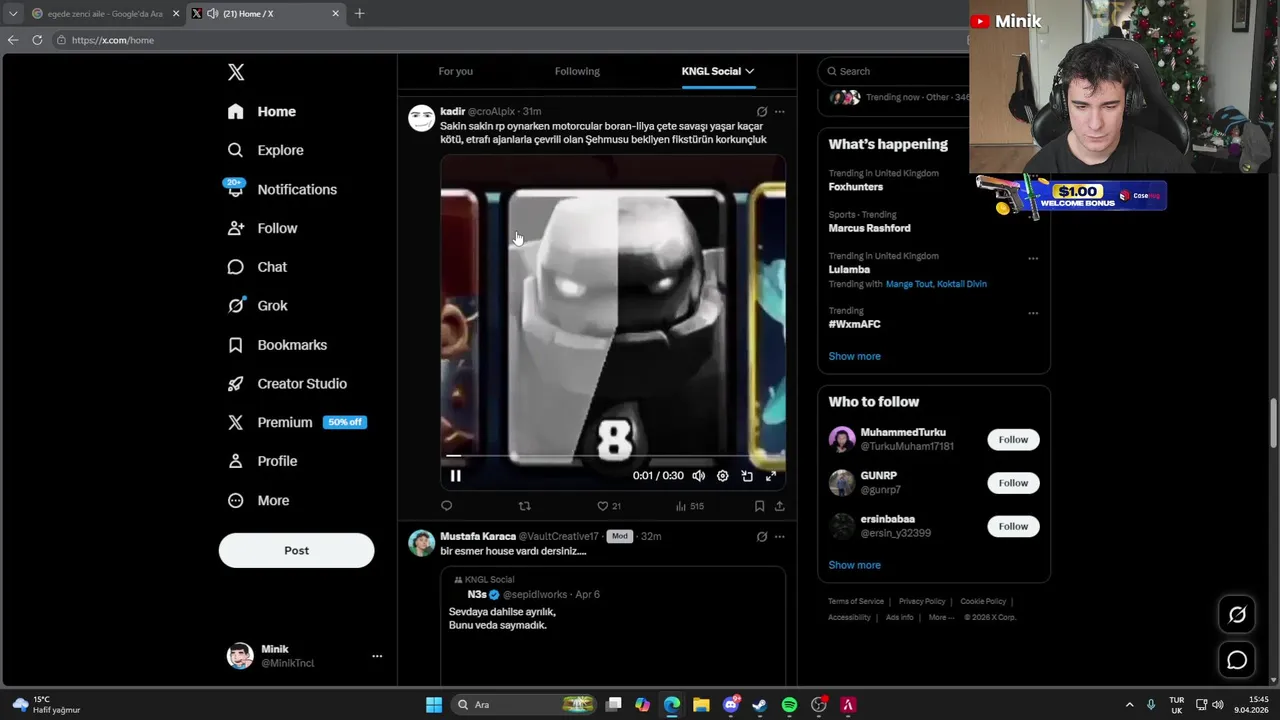Mute the video volume
Viewport: 1280px width, 720px height.
(x=698, y=476)
